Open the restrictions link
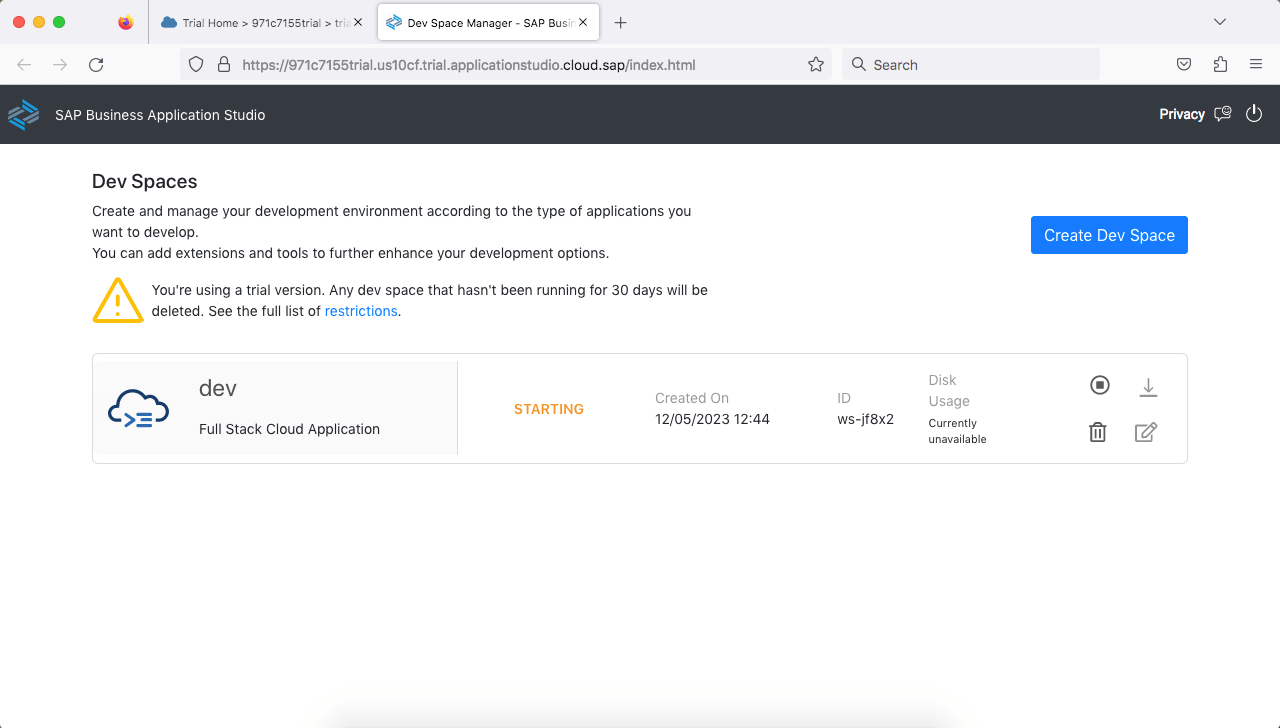The image size is (1280, 728). (x=361, y=311)
